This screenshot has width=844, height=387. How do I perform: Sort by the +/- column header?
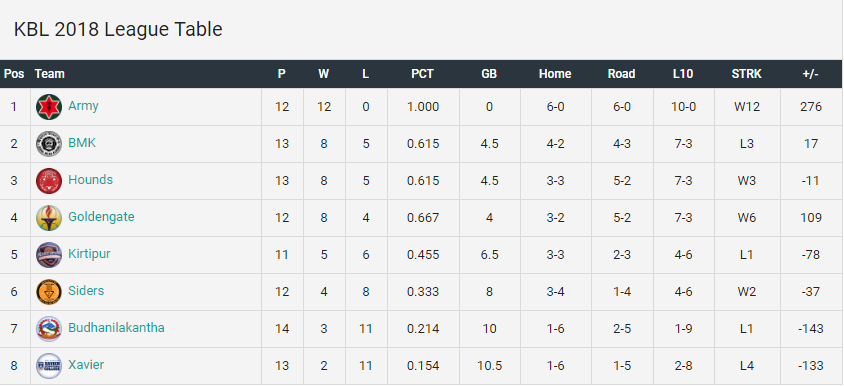click(x=811, y=74)
